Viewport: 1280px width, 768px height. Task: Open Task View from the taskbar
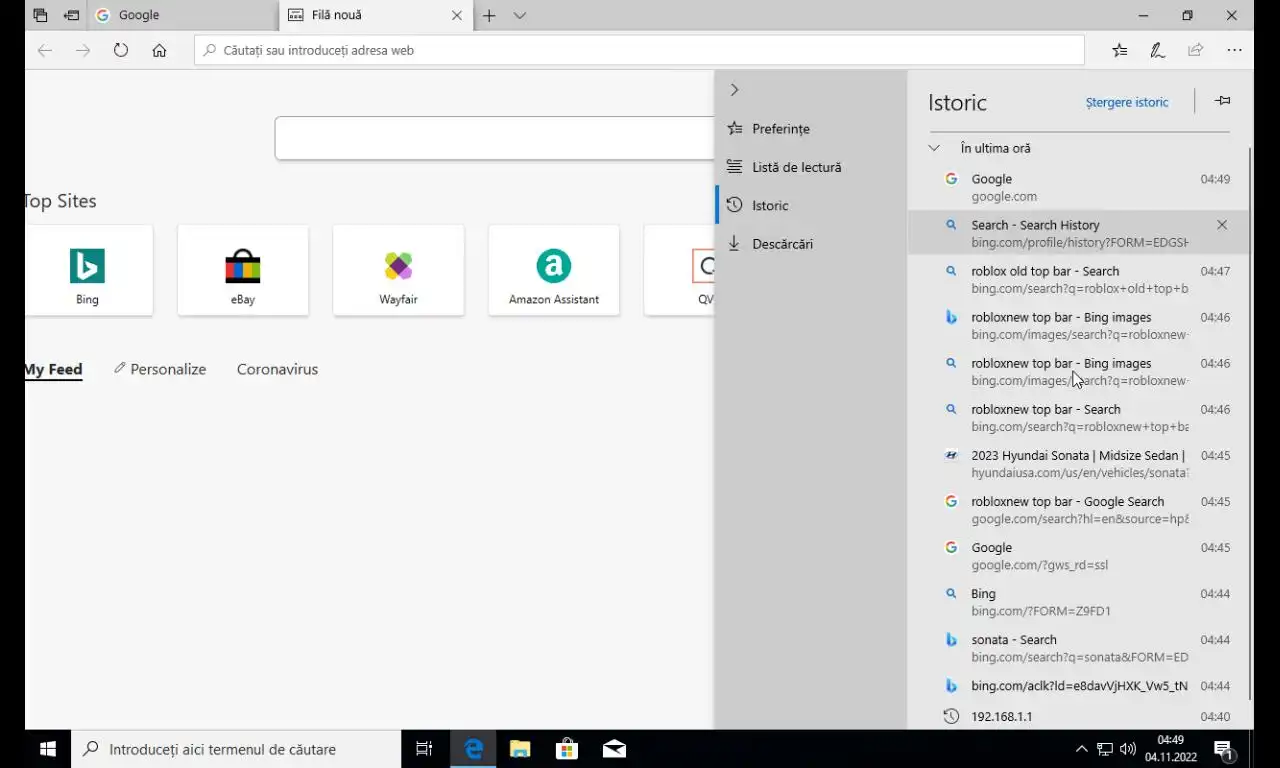tap(424, 749)
